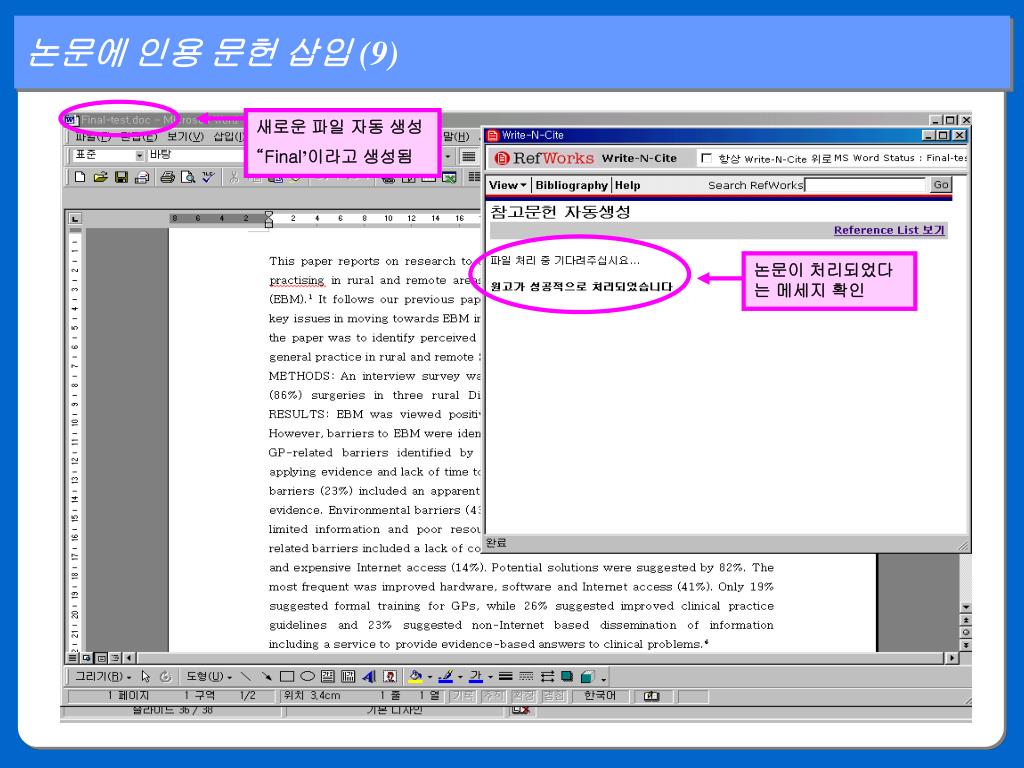Viewport: 1024px width, 768px height.
Task: Switch to Normal view button at bottom left
Action: click(x=73, y=658)
